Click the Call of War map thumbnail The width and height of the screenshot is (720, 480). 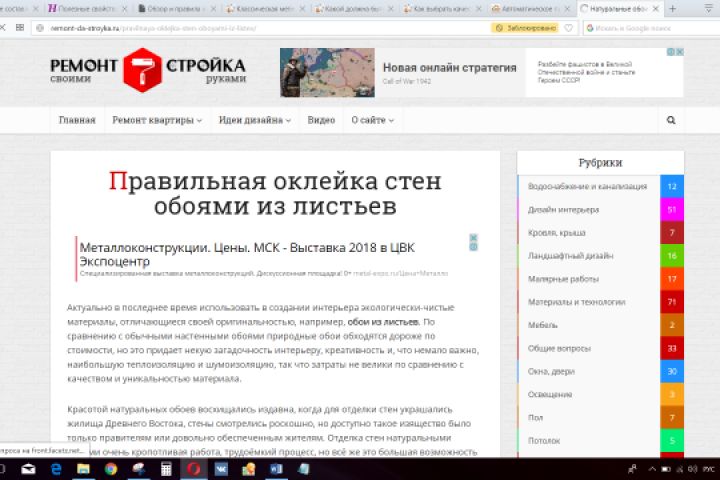coord(327,73)
